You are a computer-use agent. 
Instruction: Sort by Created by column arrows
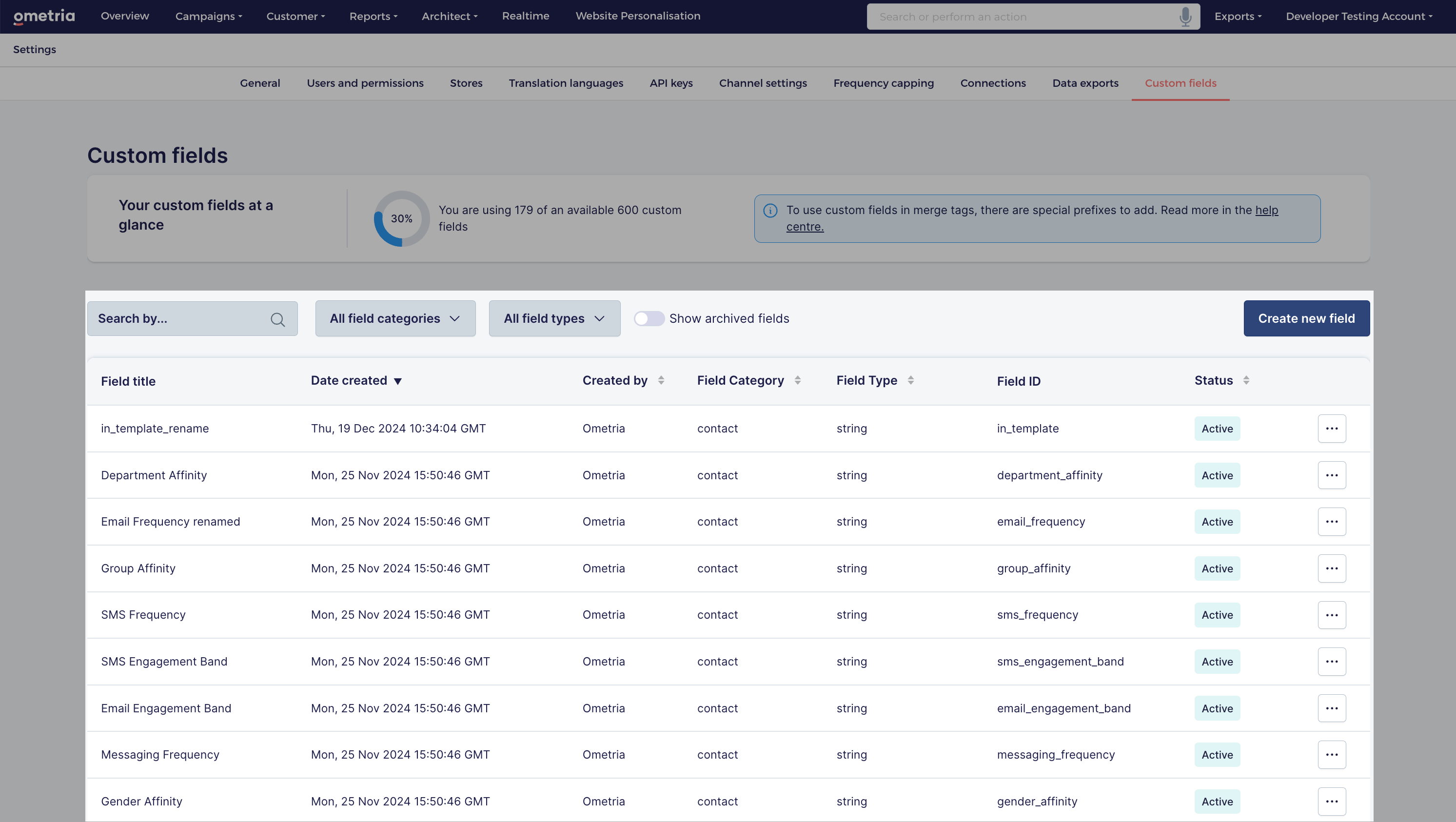click(x=661, y=380)
